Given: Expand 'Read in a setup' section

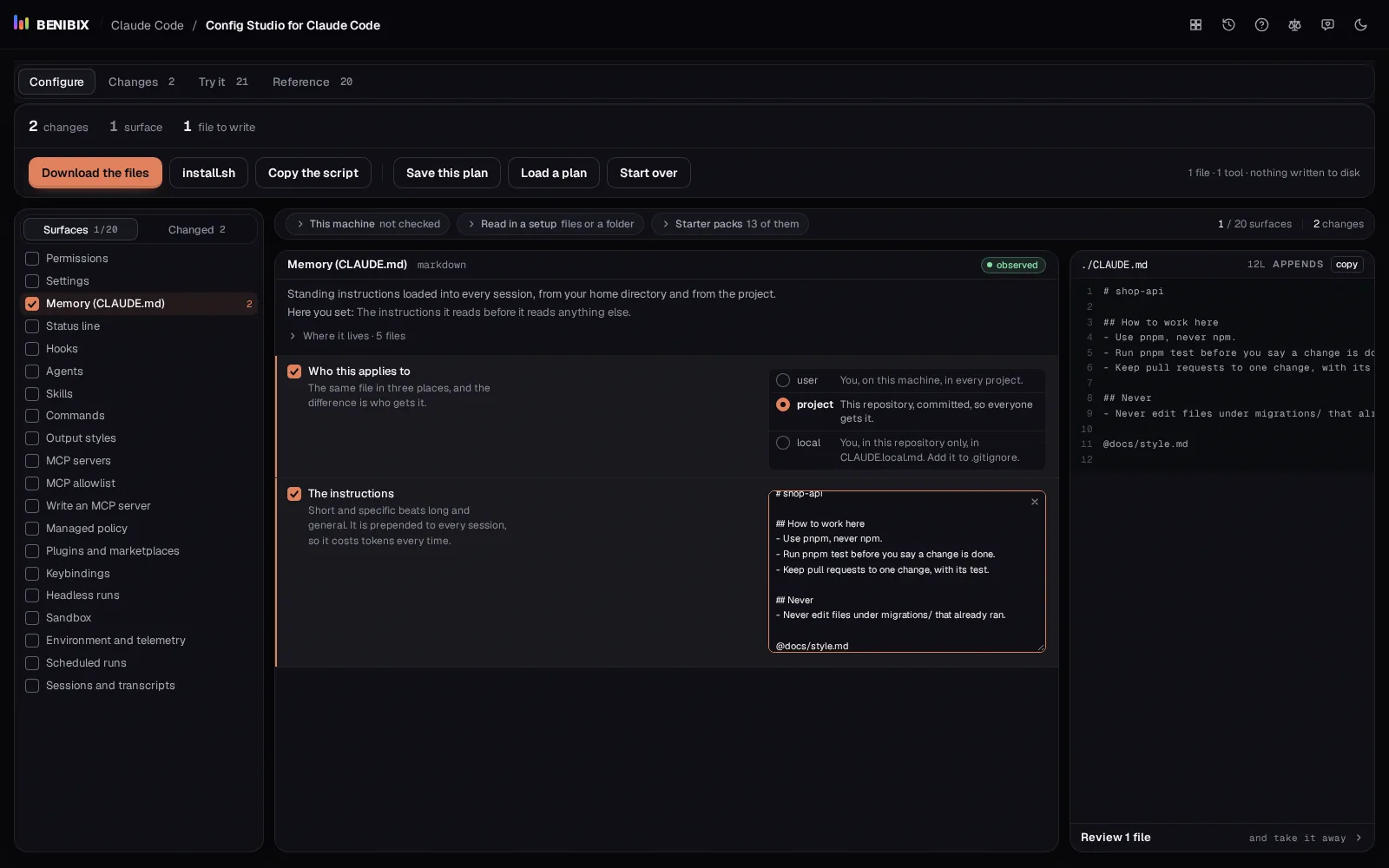Looking at the screenshot, I should point(550,224).
